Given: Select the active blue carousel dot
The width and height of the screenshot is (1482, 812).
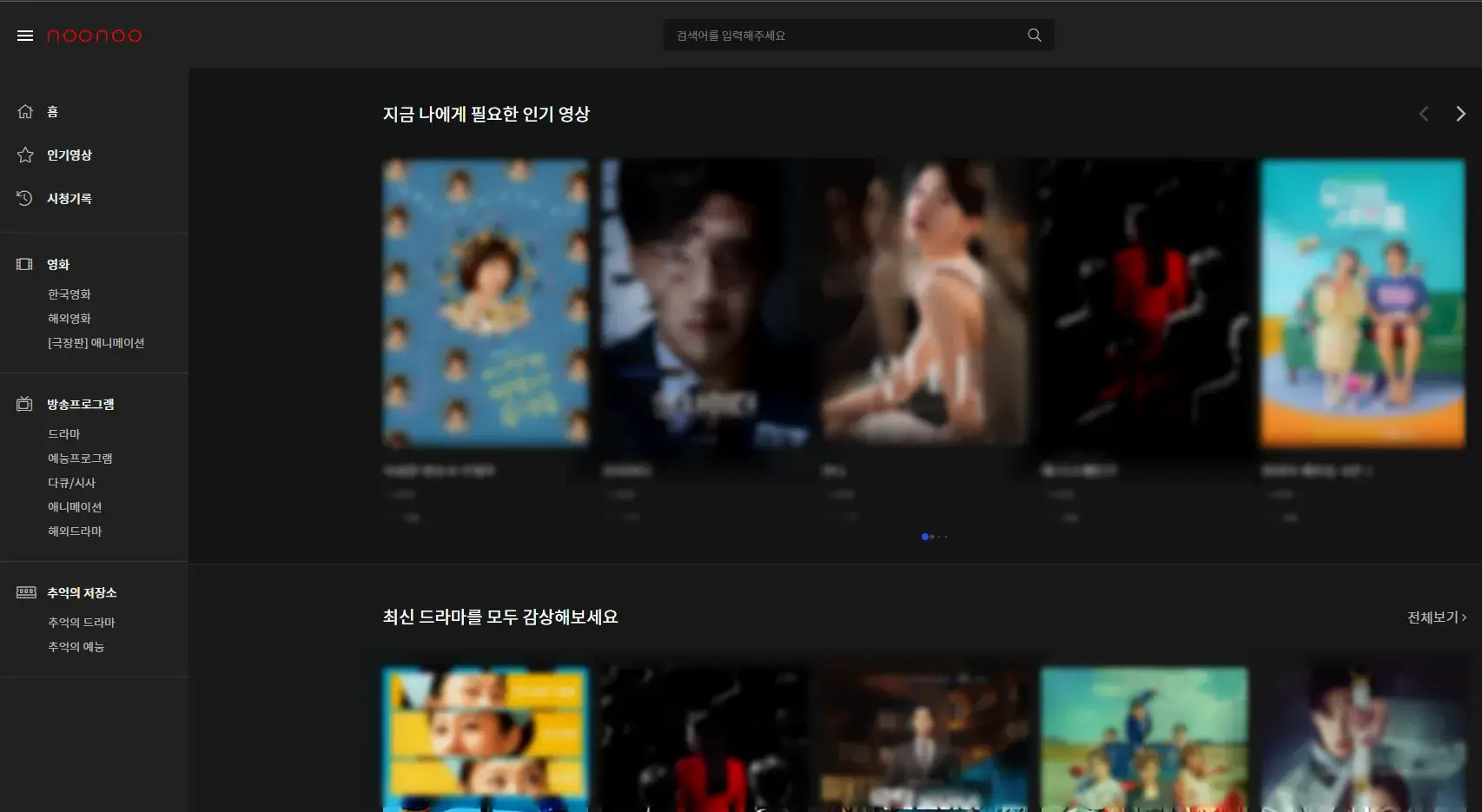Looking at the screenshot, I should pos(924,537).
